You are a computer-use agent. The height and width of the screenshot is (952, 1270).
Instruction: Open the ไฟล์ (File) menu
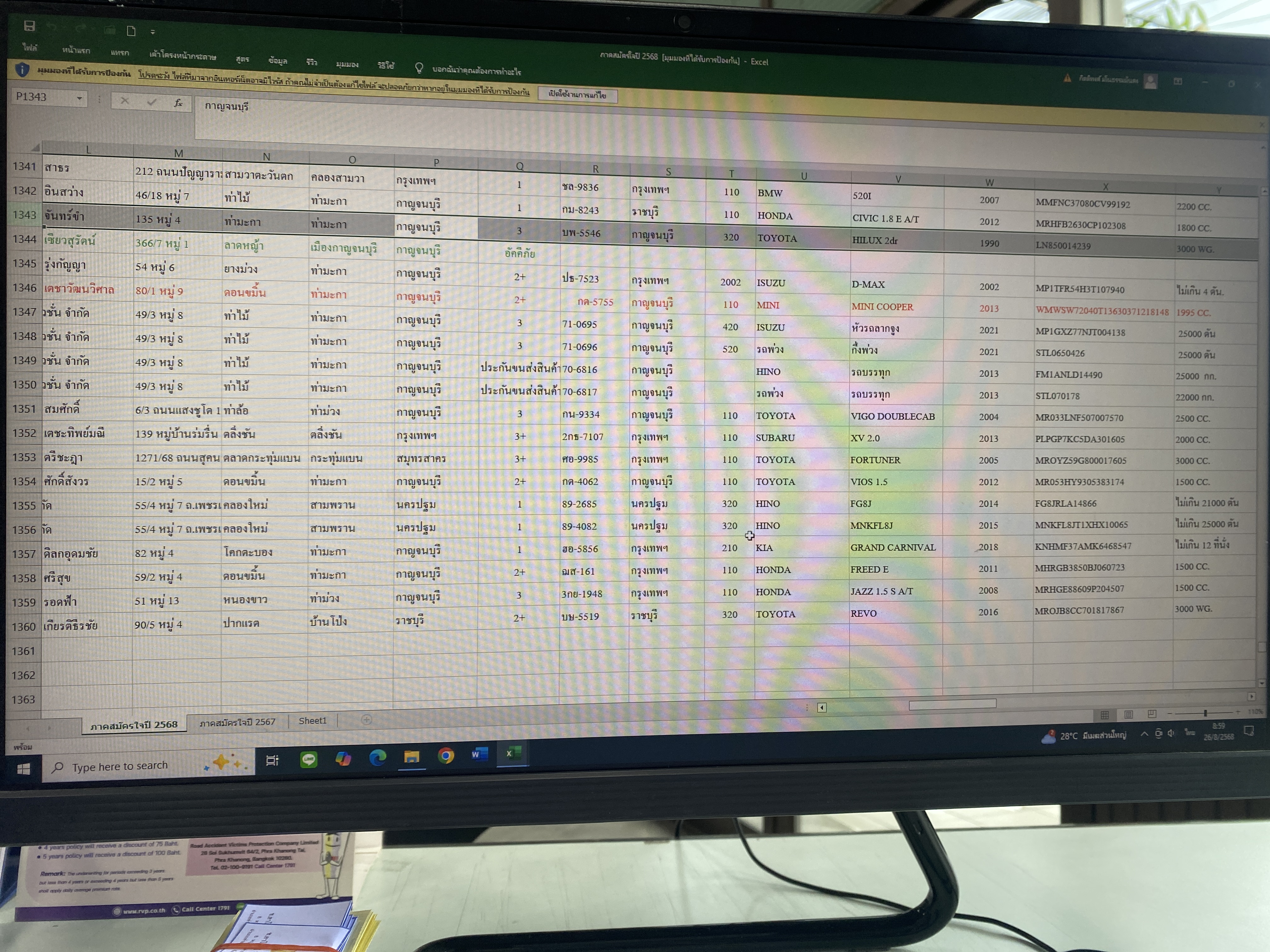point(30,48)
